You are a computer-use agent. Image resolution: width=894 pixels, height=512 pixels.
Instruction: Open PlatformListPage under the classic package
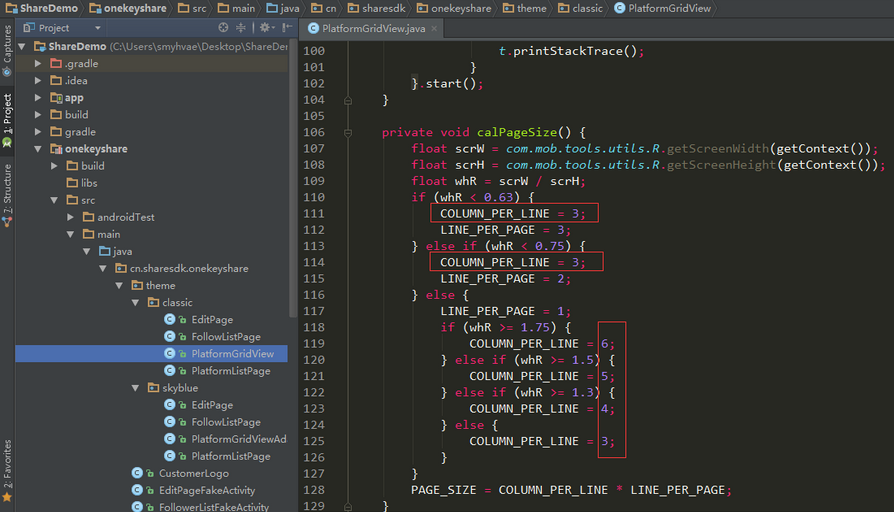click(x=230, y=371)
